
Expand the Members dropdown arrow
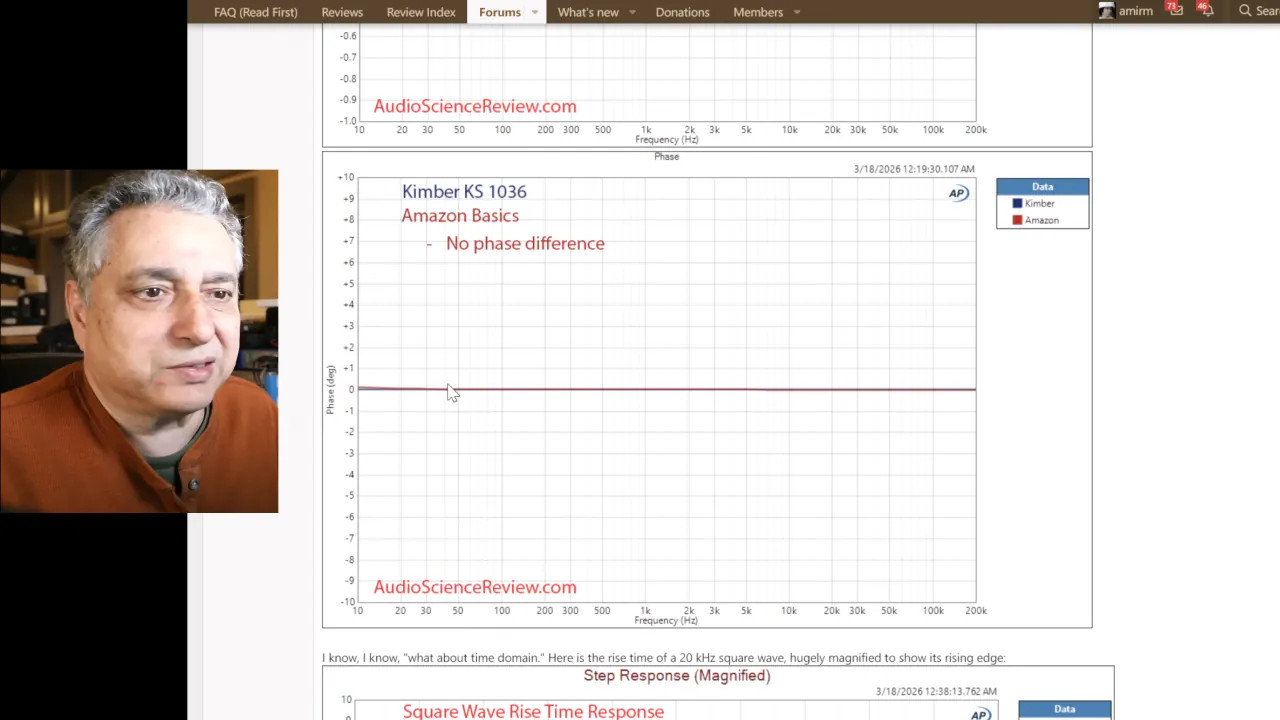(x=797, y=12)
